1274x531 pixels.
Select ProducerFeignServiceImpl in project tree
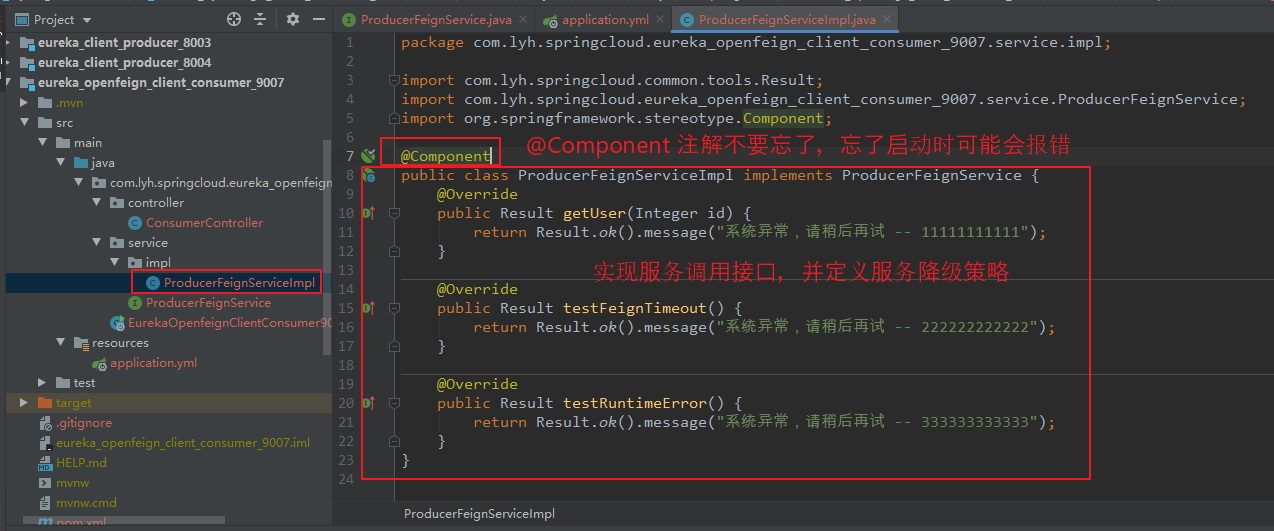pos(239,283)
